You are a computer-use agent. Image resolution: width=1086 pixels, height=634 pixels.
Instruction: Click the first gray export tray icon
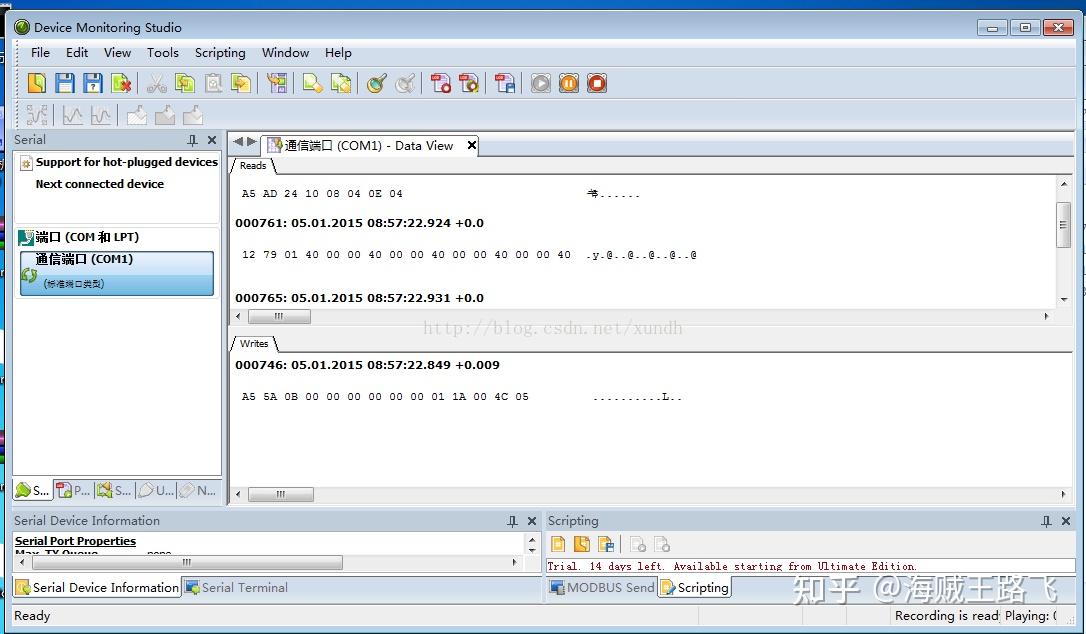136,115
